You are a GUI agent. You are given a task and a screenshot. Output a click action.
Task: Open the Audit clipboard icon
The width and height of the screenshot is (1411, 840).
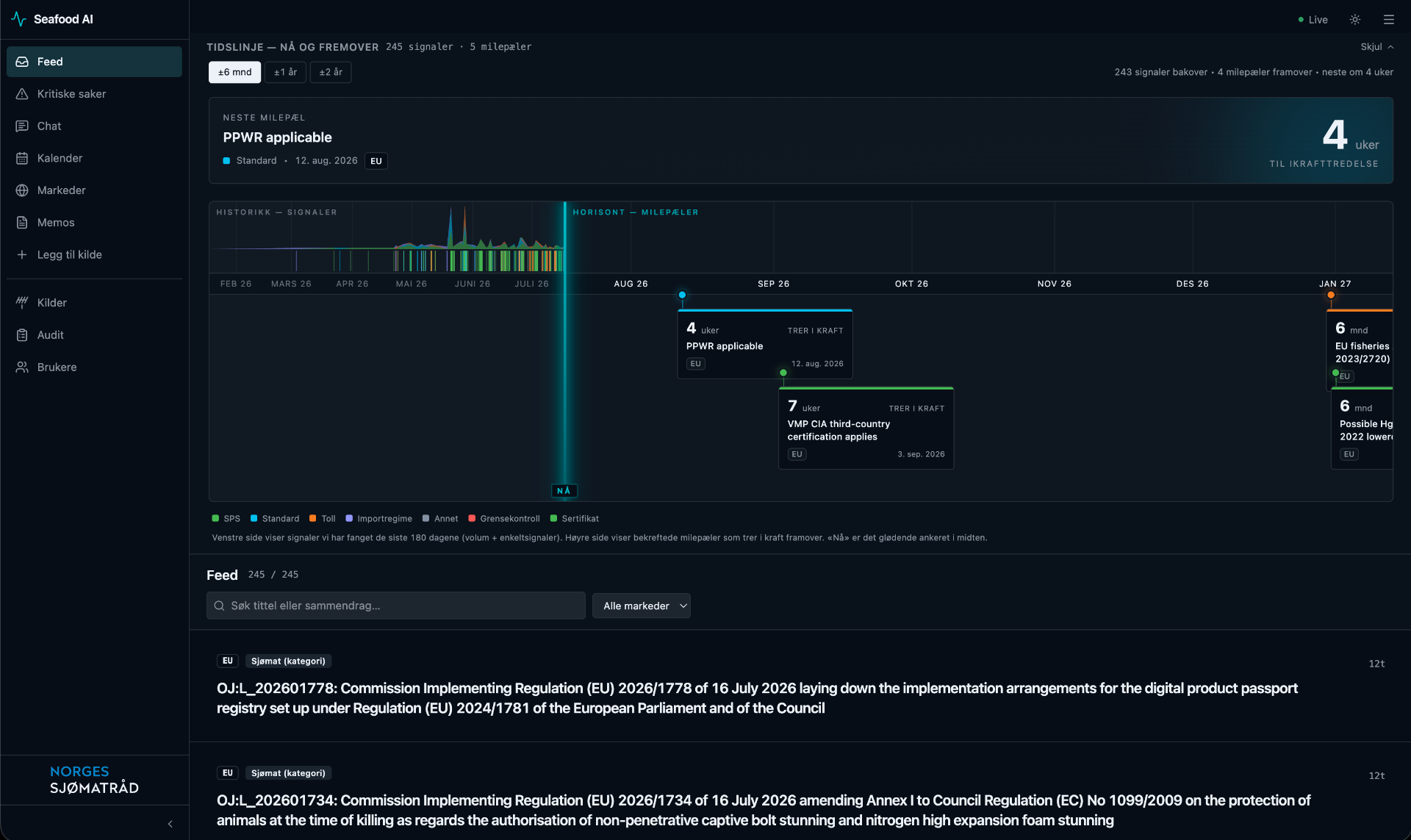tap(22, 335)
